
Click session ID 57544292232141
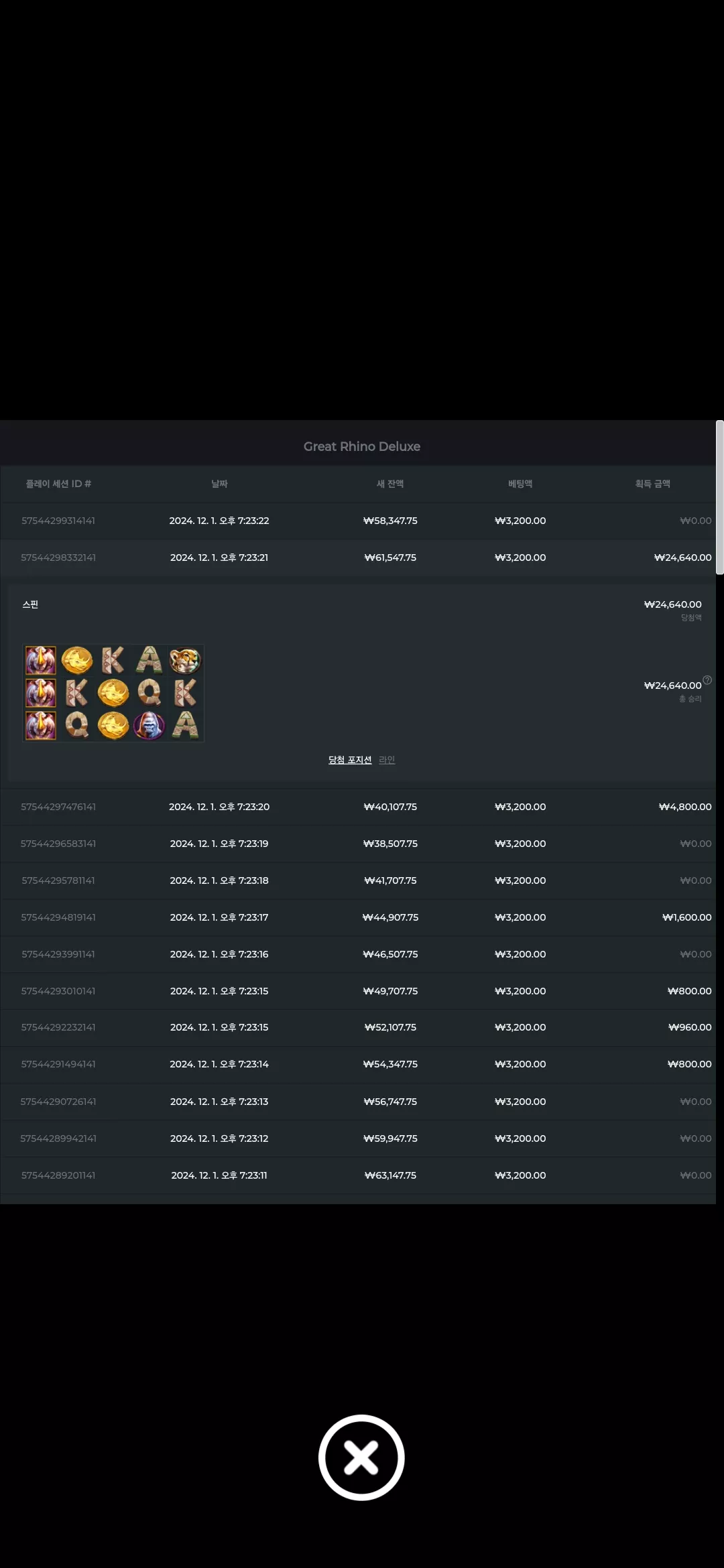[x=58, y=1027]
